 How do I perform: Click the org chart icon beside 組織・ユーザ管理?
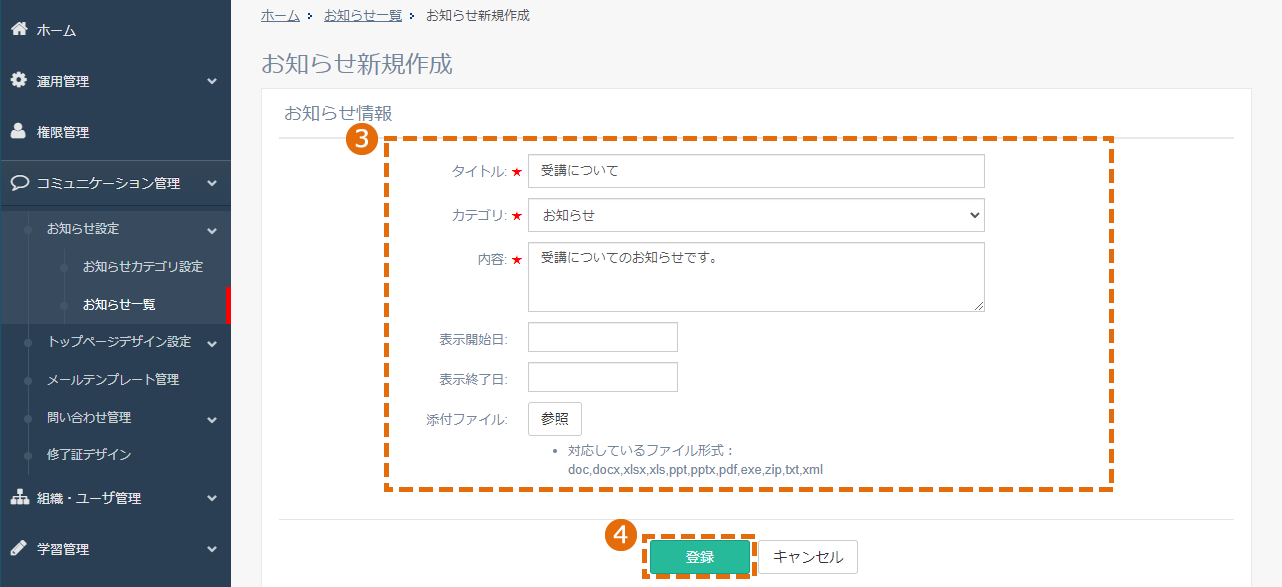(x=18, y=497)
